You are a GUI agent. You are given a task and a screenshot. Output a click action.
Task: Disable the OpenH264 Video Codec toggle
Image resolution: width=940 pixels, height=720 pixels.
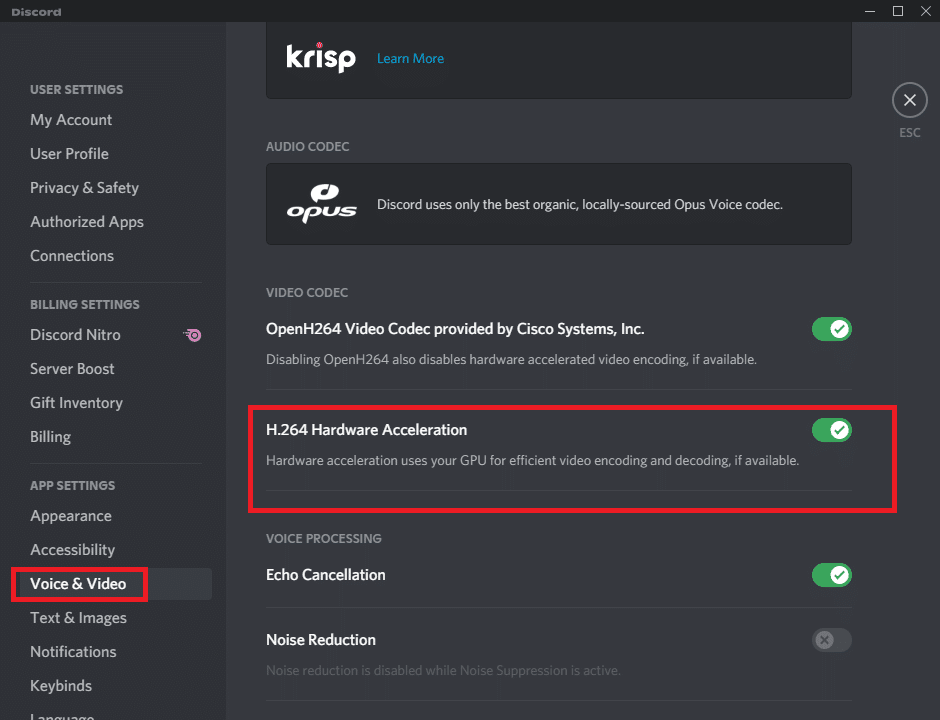[831, 329]
